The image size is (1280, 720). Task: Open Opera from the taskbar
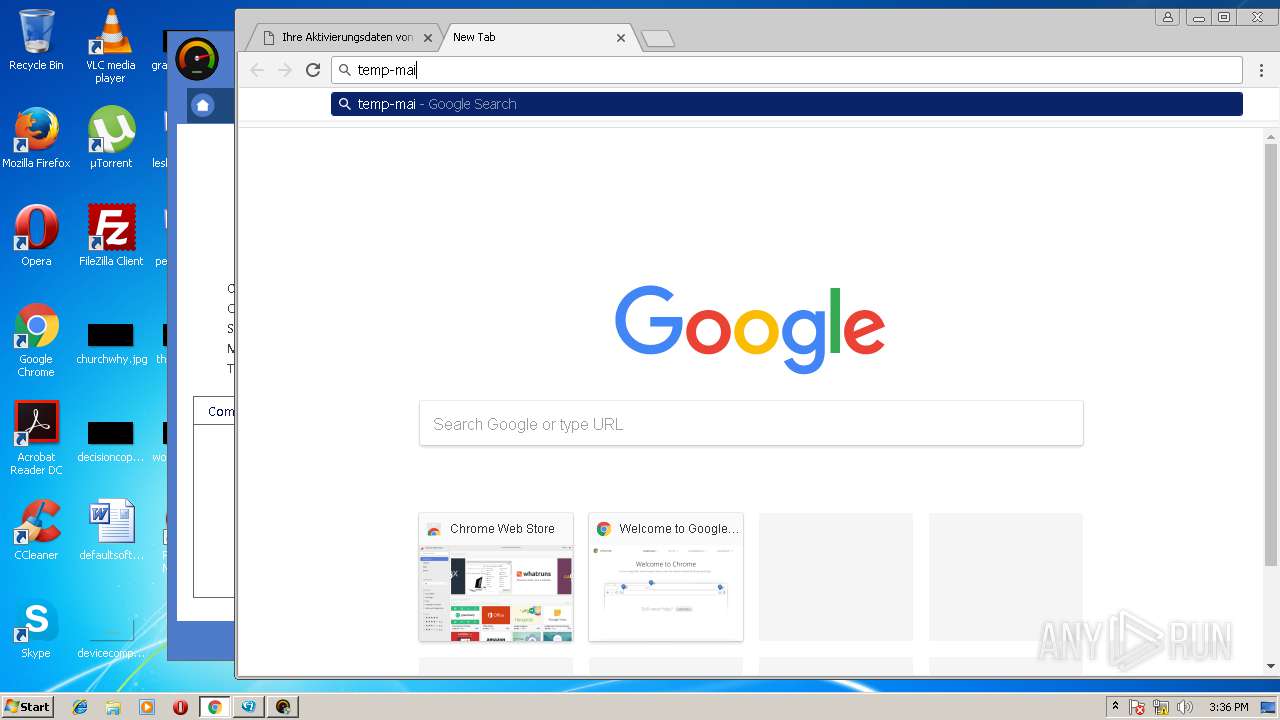tap(181, 707)
